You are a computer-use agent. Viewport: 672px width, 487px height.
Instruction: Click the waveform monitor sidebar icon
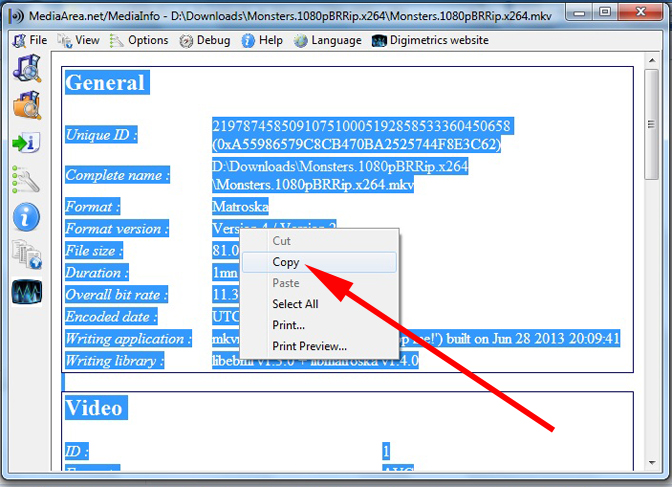pyautogui.click(x=26, y=292)
